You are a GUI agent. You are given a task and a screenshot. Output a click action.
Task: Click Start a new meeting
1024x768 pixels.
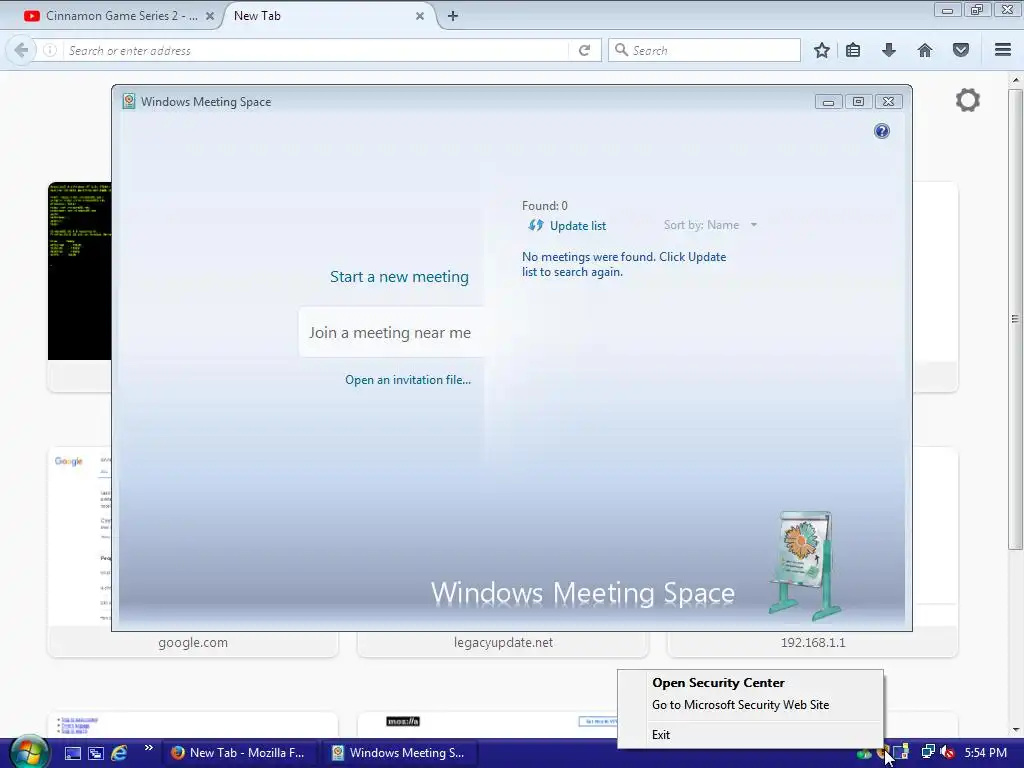(x=399, y=277)
